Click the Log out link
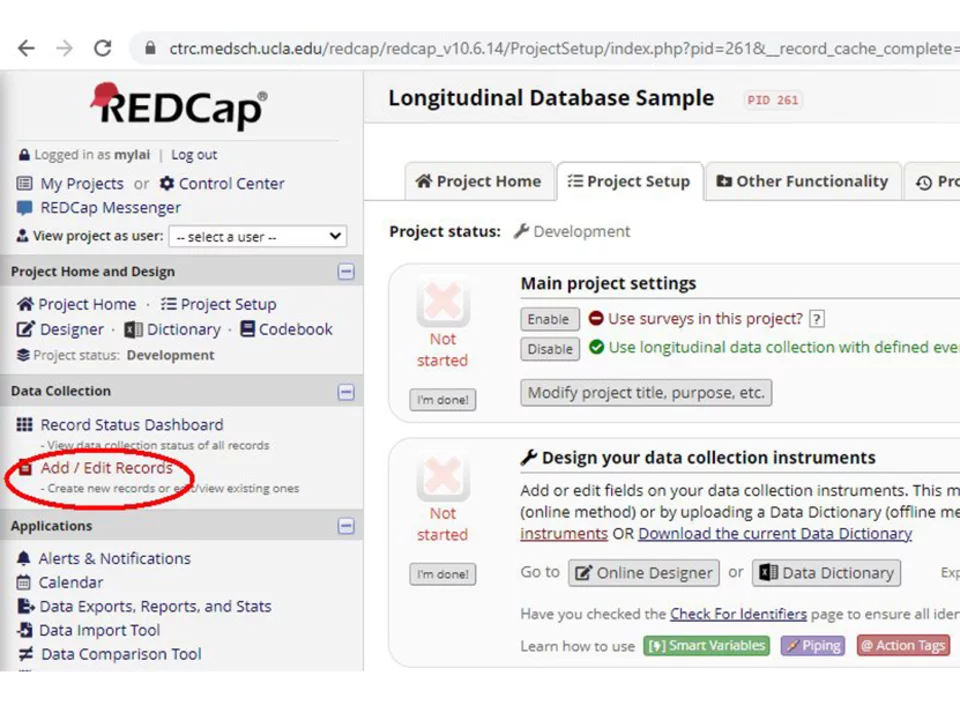The height and width of the screenshot is (720, 960). click(194, 154)
